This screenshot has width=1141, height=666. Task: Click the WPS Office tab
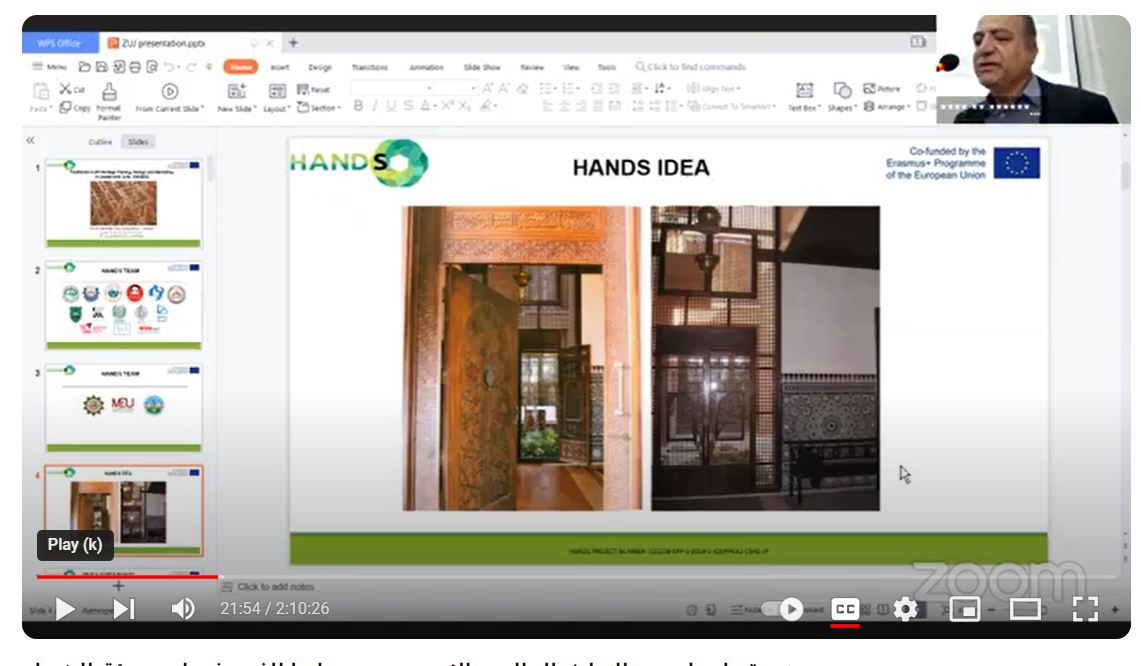[x=60, y=43]
